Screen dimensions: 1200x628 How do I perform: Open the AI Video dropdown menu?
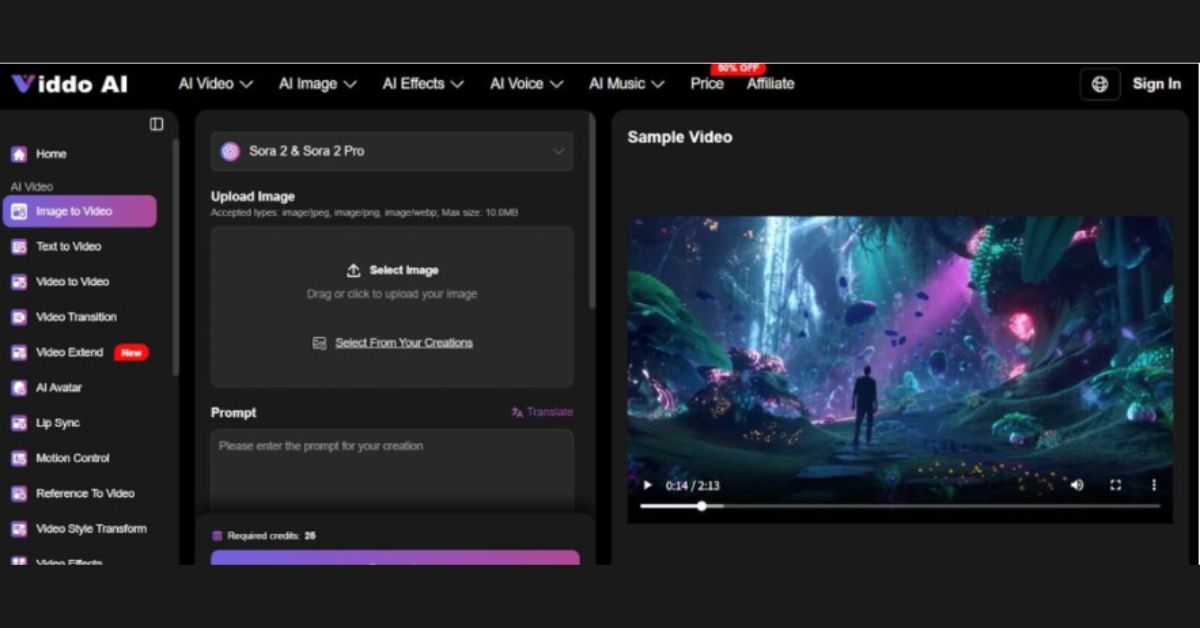215,84
